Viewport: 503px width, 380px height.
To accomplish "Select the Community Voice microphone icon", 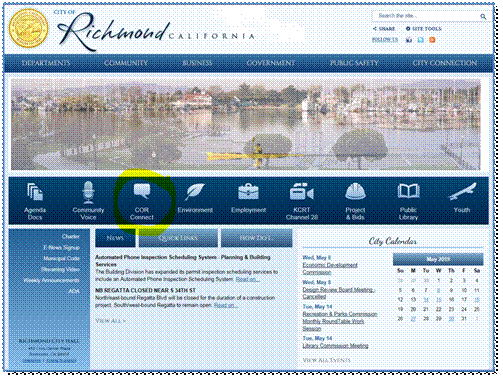I will pyautogui.click(x=88, y=192).
